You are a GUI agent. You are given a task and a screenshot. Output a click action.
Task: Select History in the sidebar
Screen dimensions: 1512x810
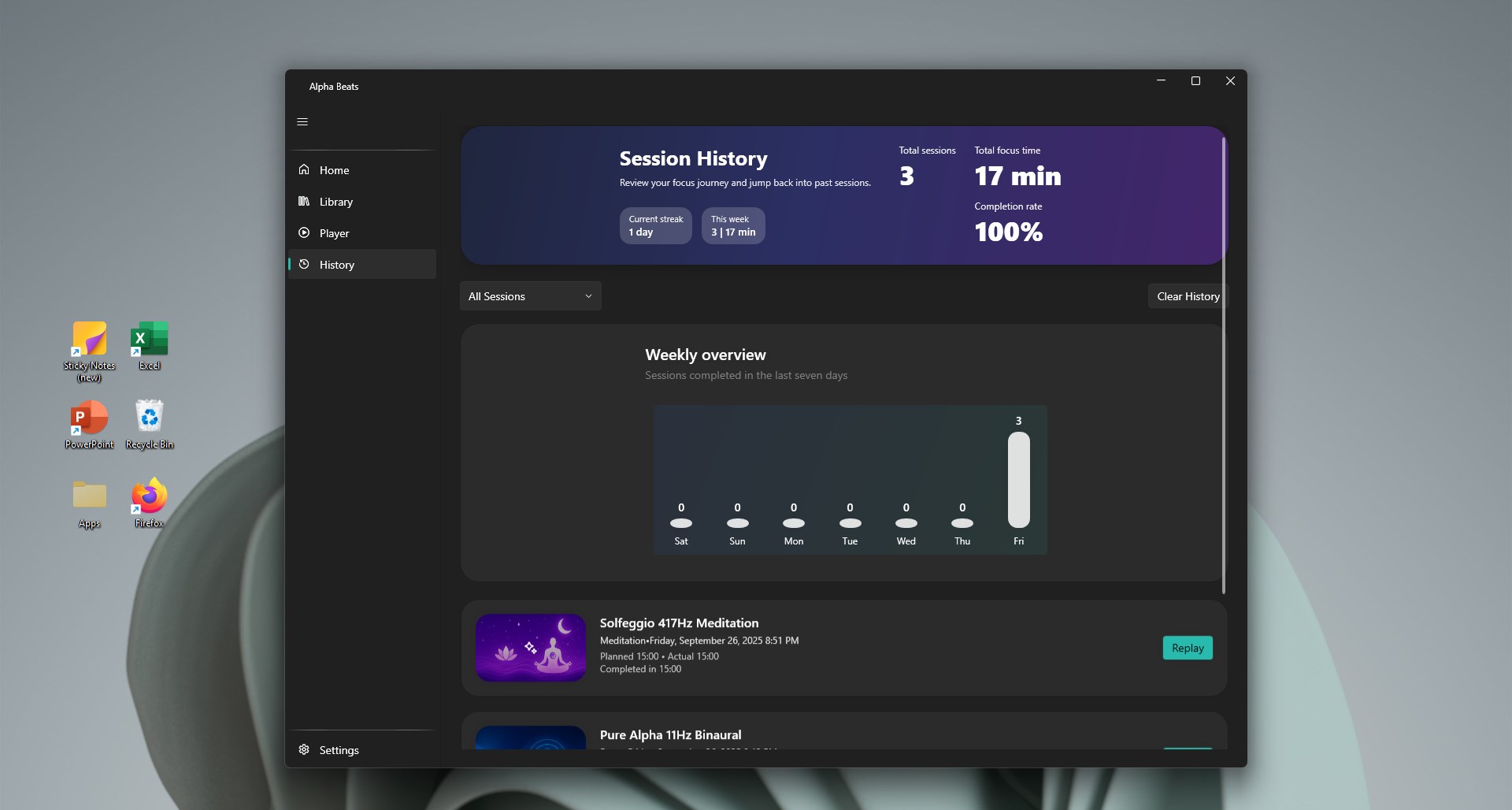[362, 265]
